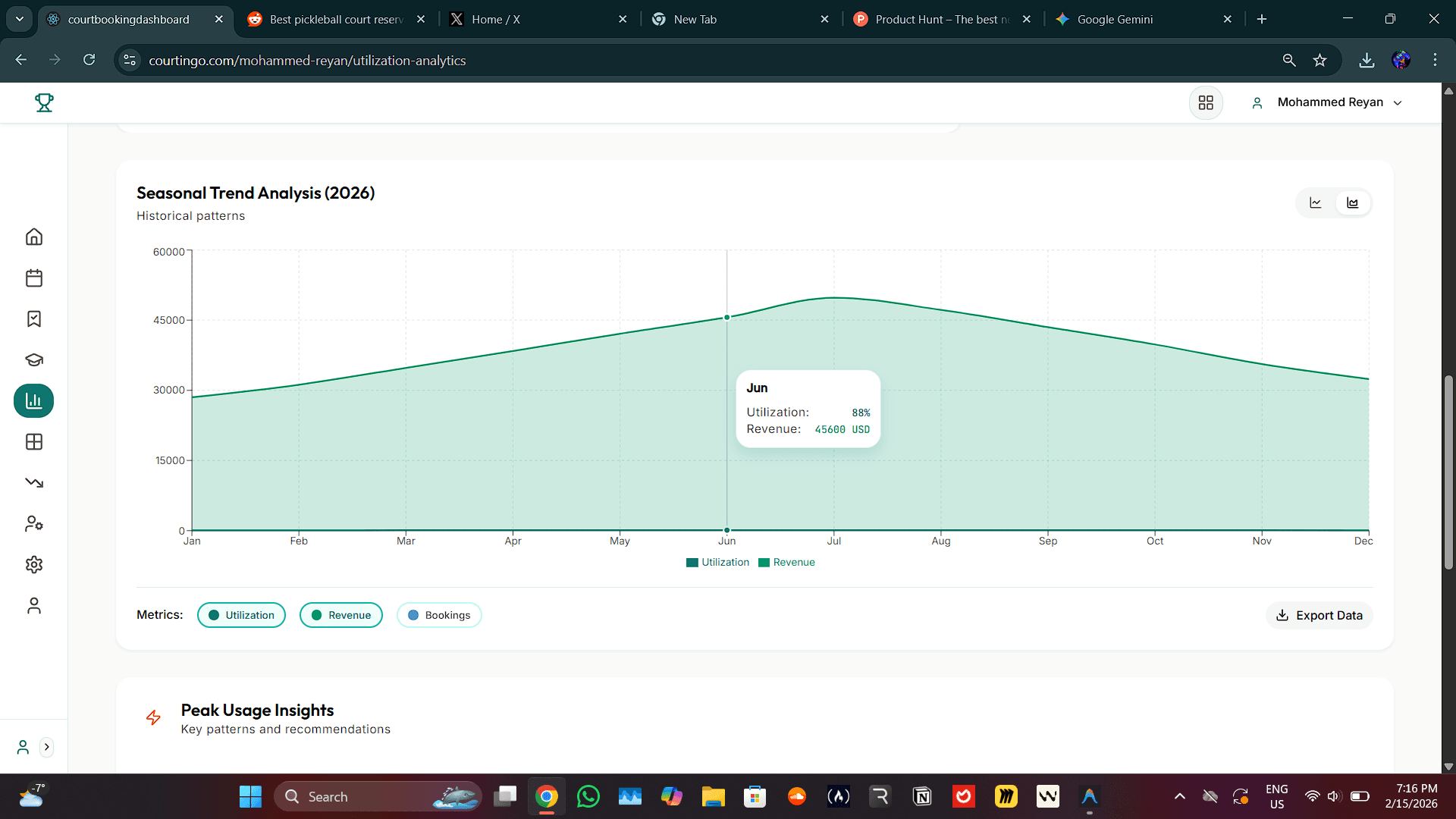
Task: Expand the Mohammed Reyan account dropdown
Action: pos(1399,102)
